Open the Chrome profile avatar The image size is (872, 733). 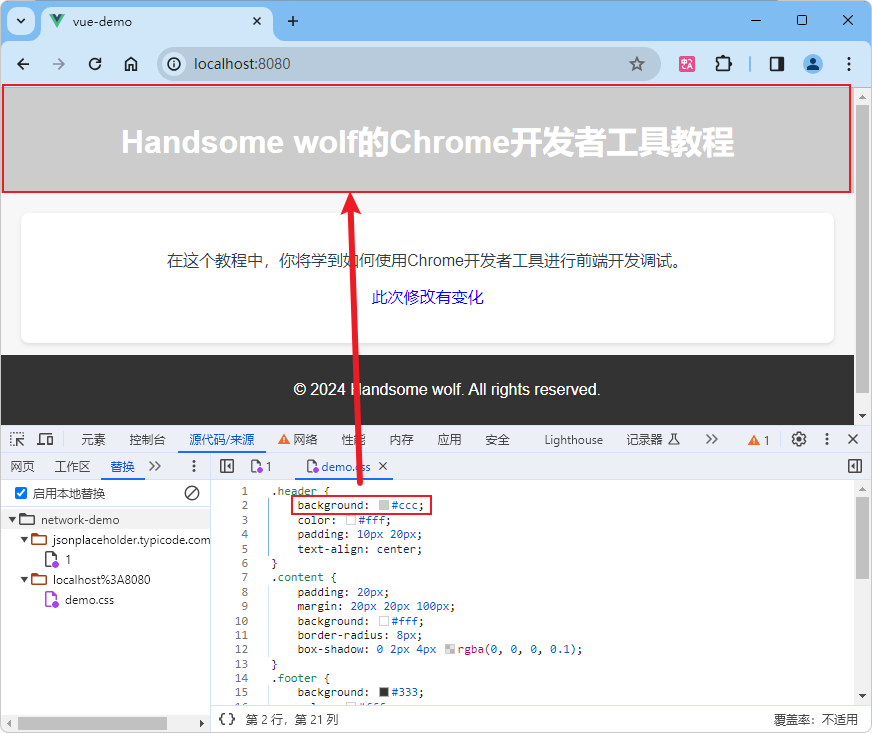pyautogui.click(x=812, y=64)
